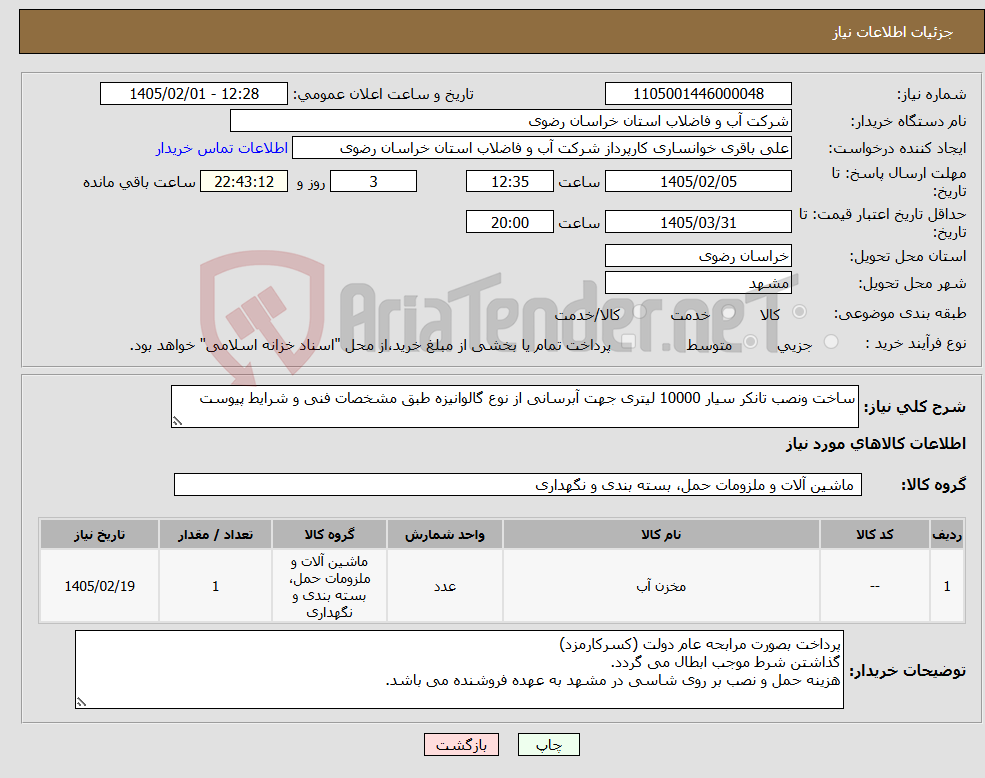Click the تاریخ نیاز column header

99,534
